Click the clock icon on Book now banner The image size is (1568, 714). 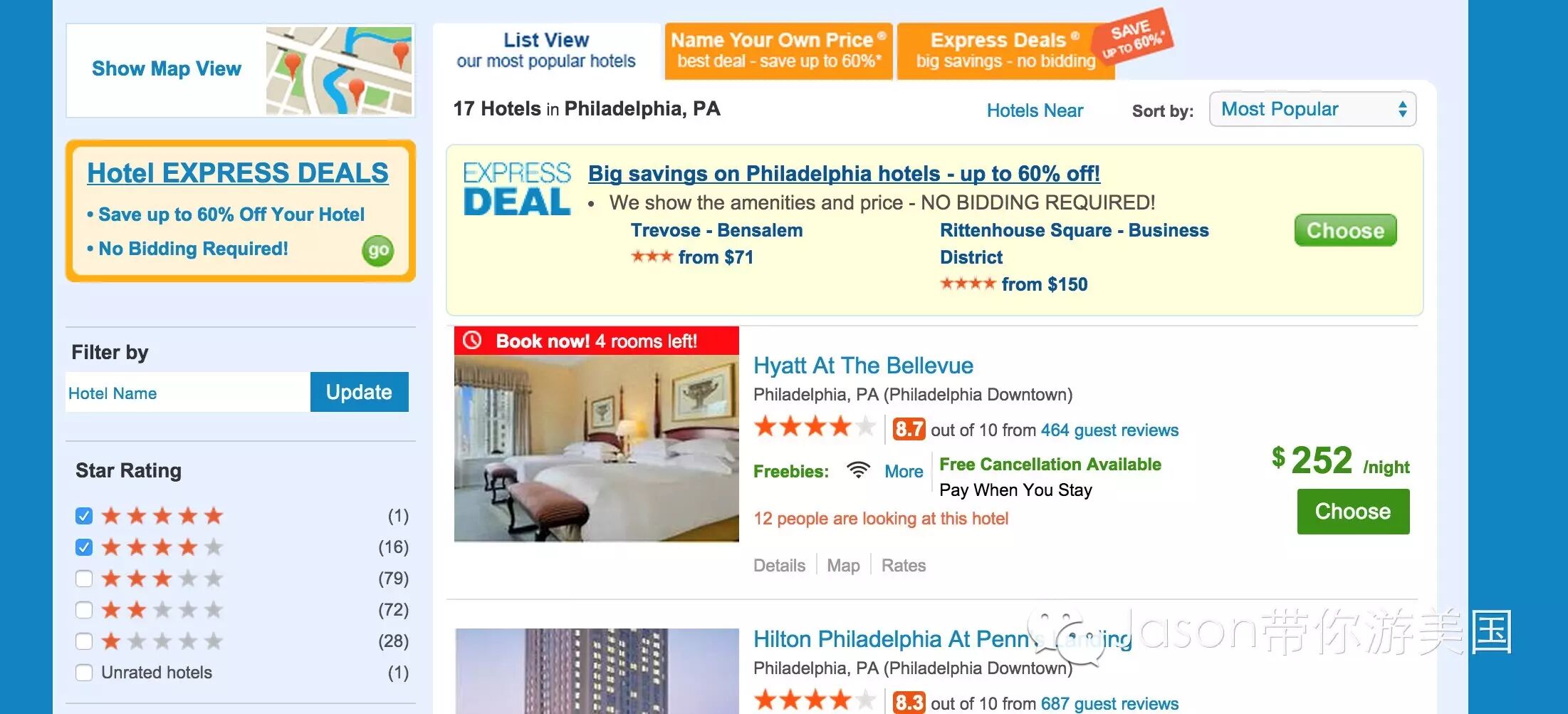[472, 341]
